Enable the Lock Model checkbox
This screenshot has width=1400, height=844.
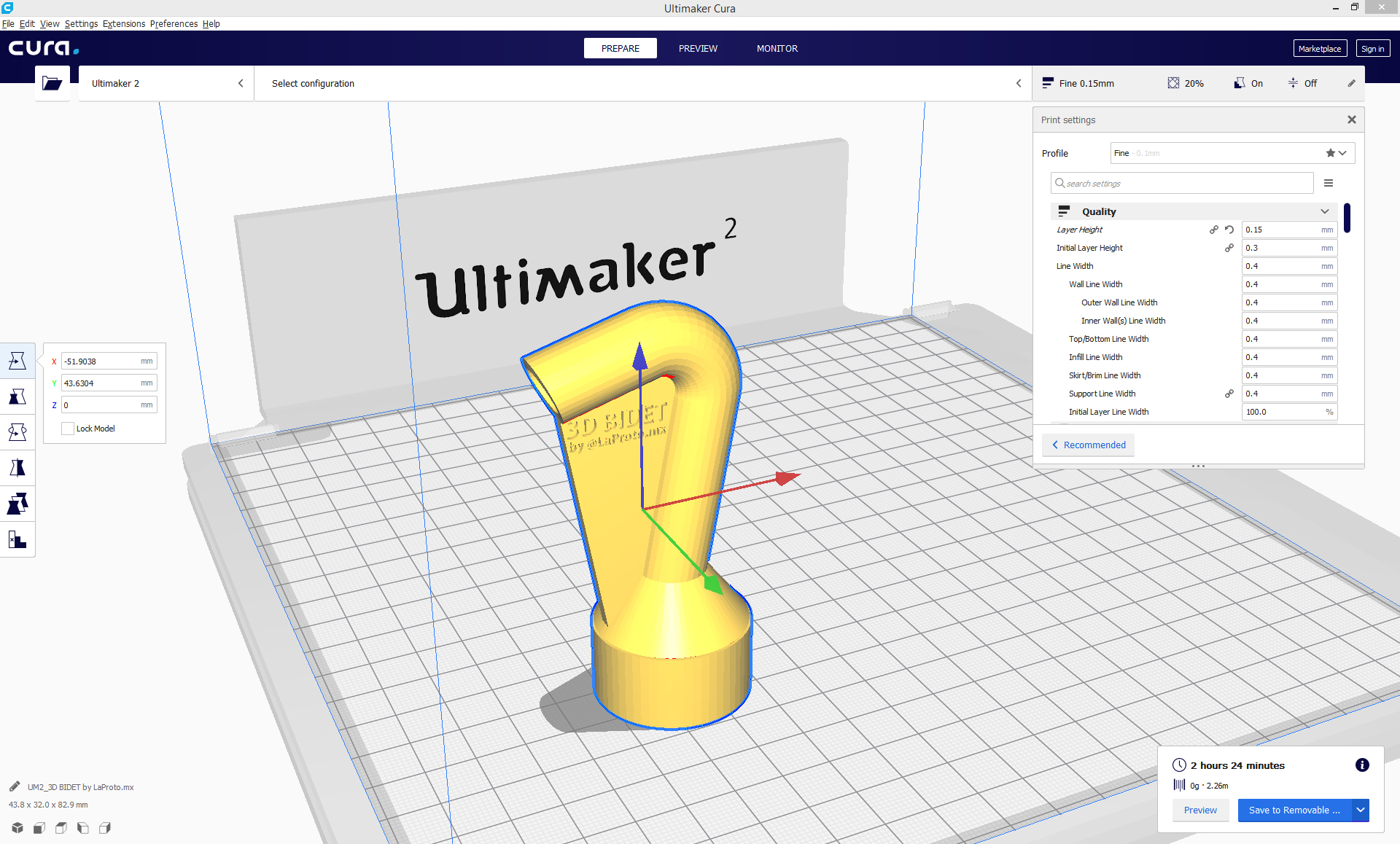tap(68, 429)
